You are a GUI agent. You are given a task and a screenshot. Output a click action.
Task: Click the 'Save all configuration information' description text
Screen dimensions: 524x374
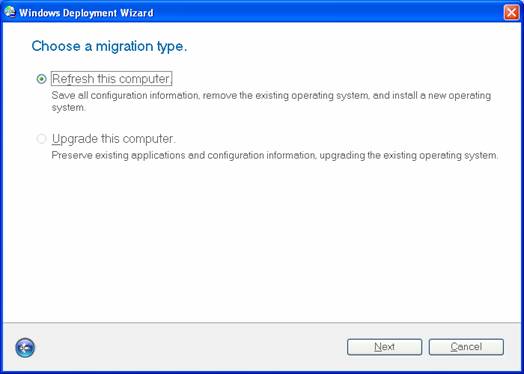(126, 96)
